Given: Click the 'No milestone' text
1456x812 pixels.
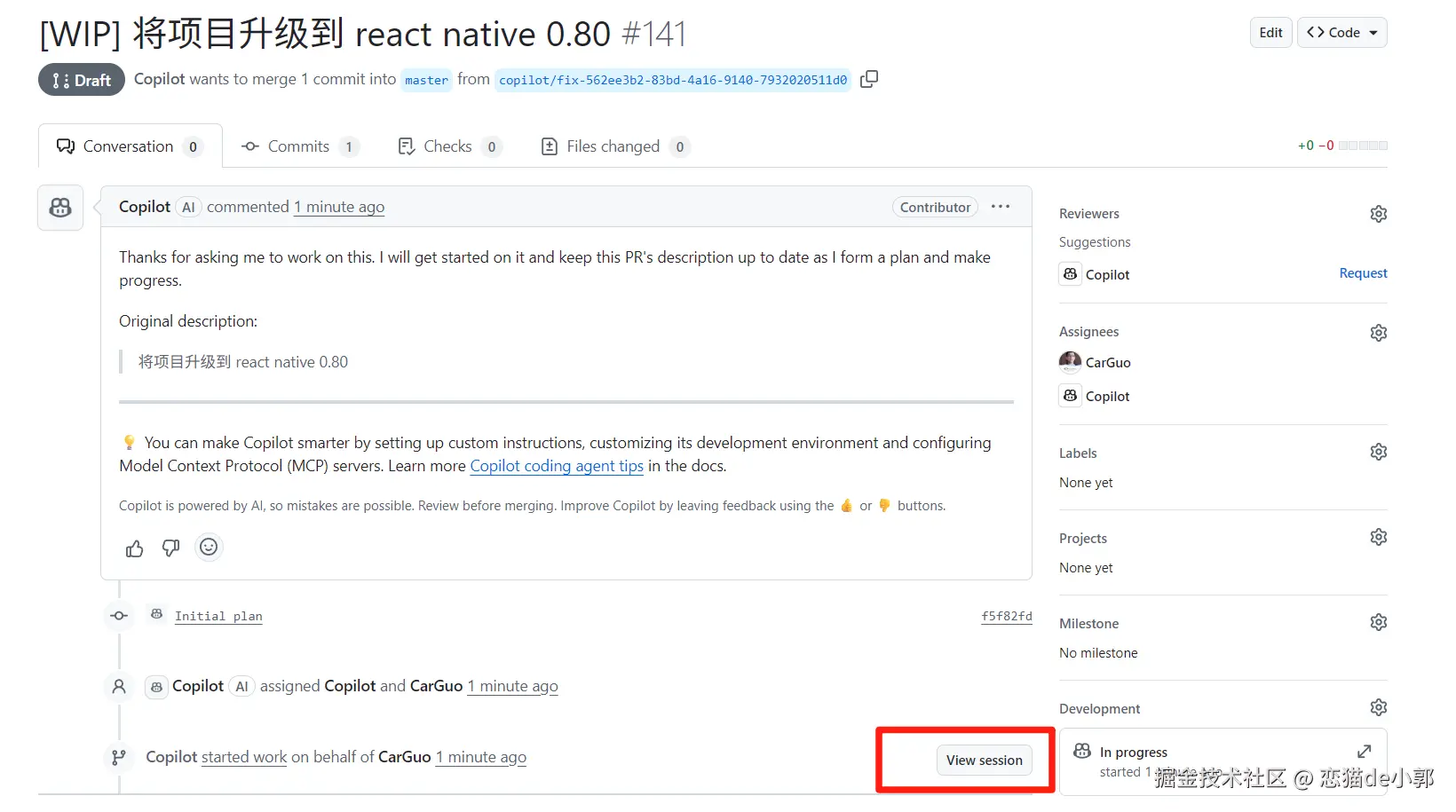Looking at the screenshot, I should [x=1098, y=653].
